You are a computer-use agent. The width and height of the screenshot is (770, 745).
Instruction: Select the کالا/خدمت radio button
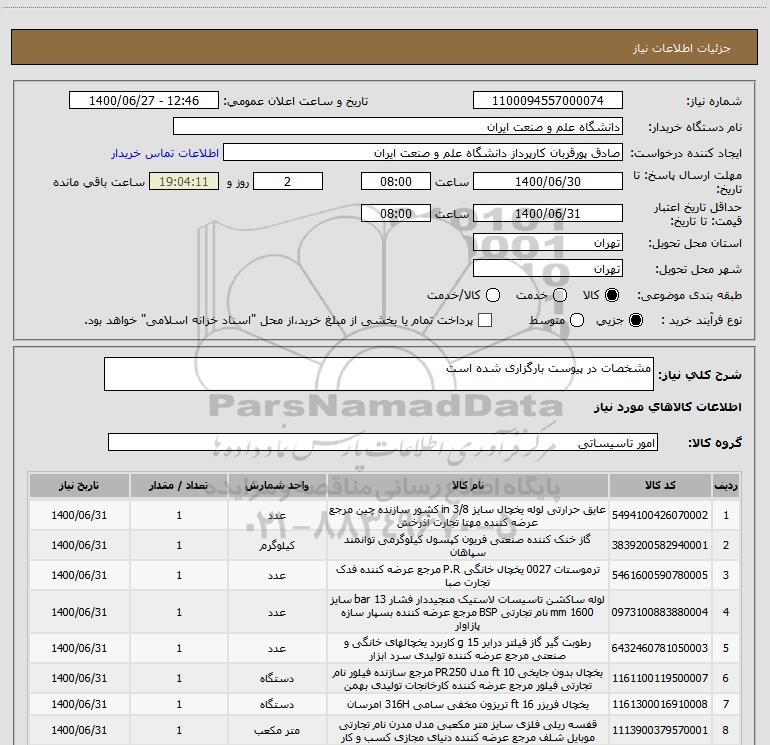click(493, 295)
